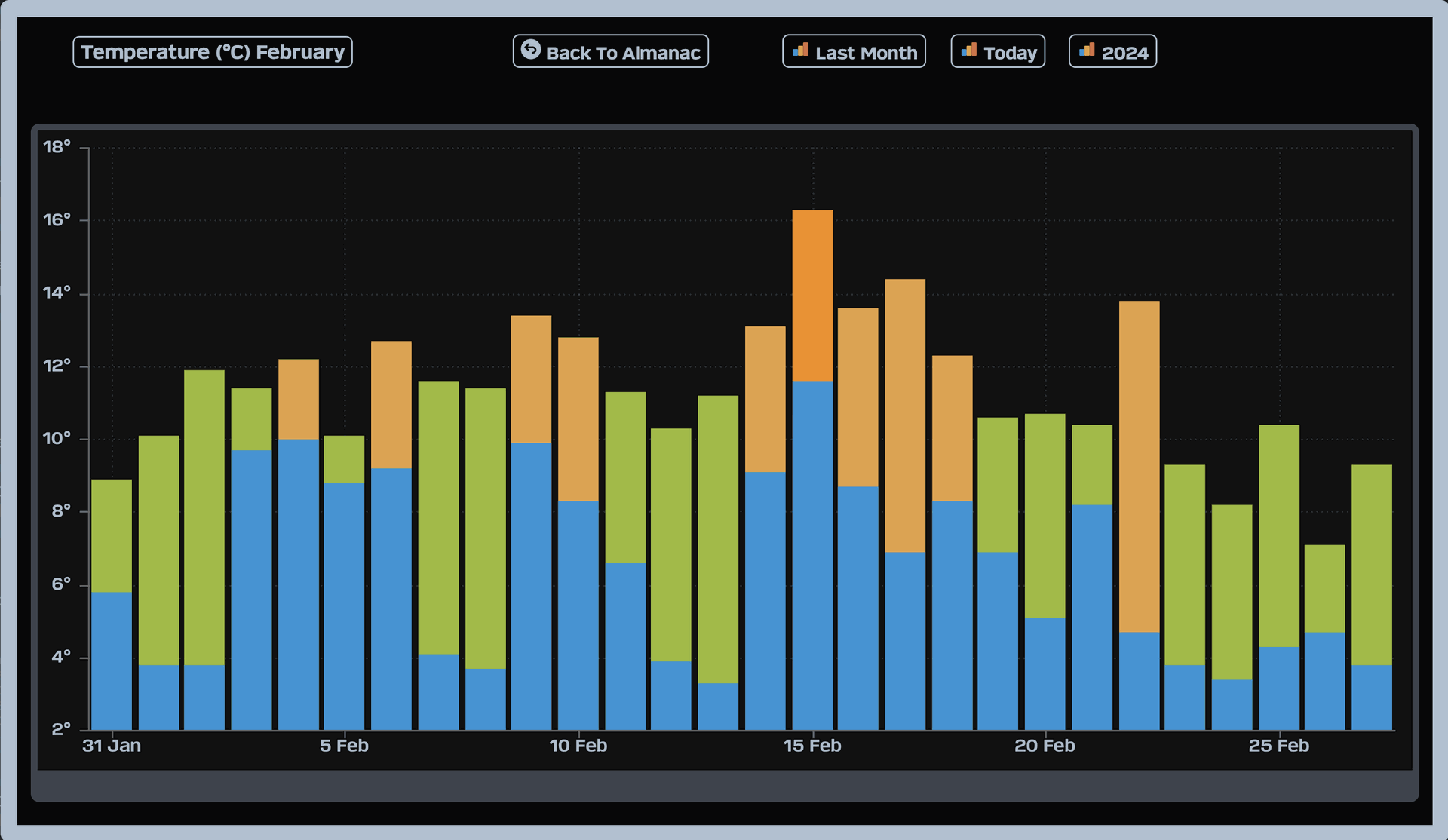Switch to Today's temperature view

998,52
